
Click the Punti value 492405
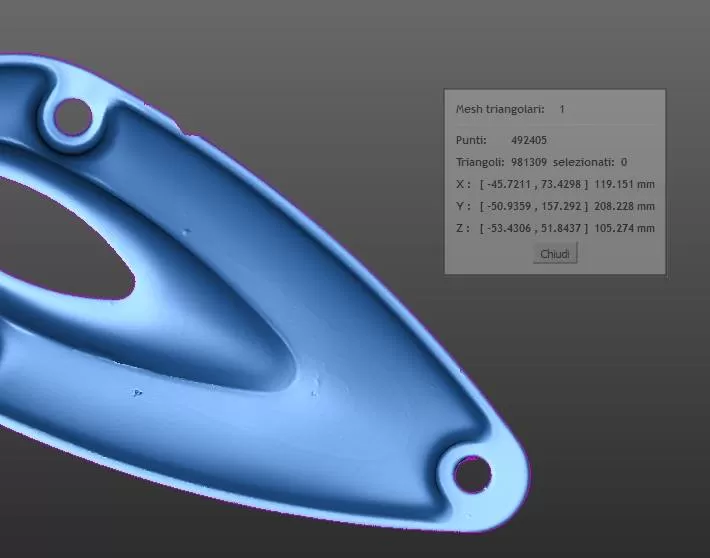tap(529, 140)
